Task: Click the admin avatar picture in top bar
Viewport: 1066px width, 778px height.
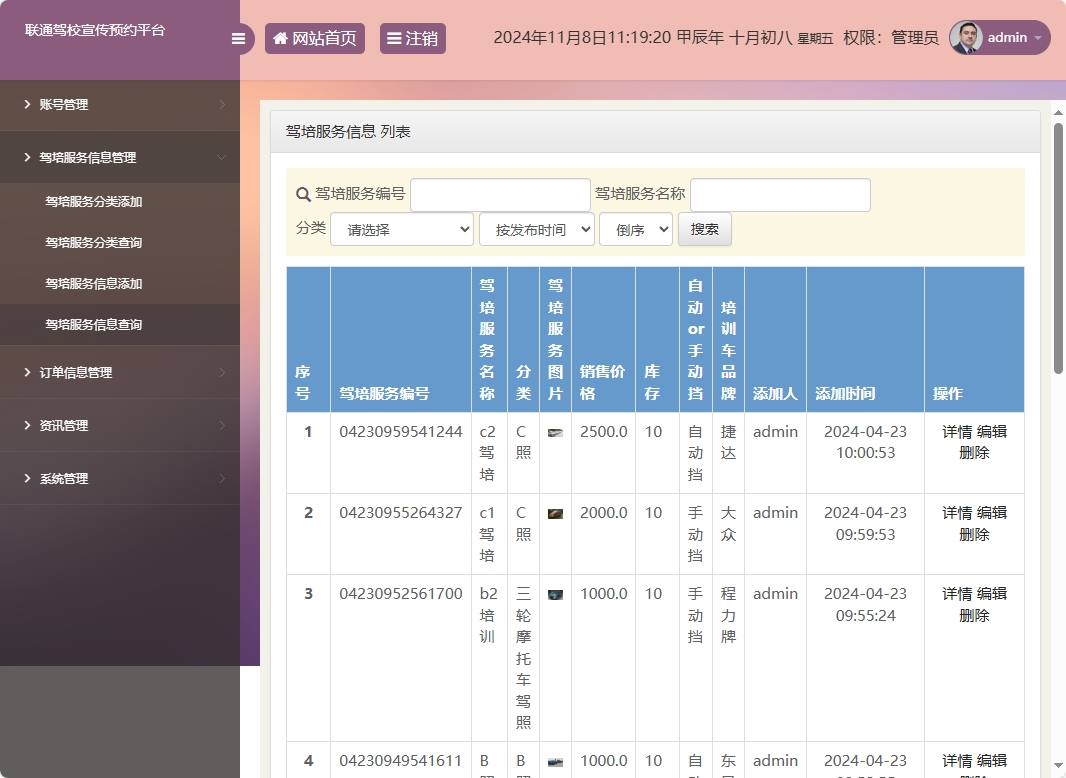Action: tap(966, 38)
